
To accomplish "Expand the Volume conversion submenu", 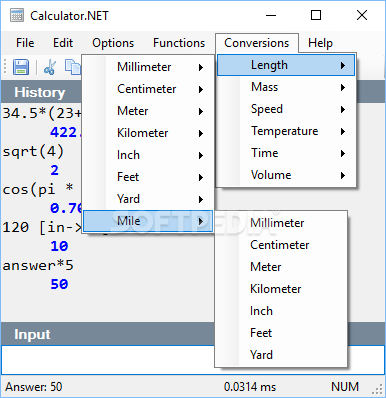I will click(x=286, y=175).
